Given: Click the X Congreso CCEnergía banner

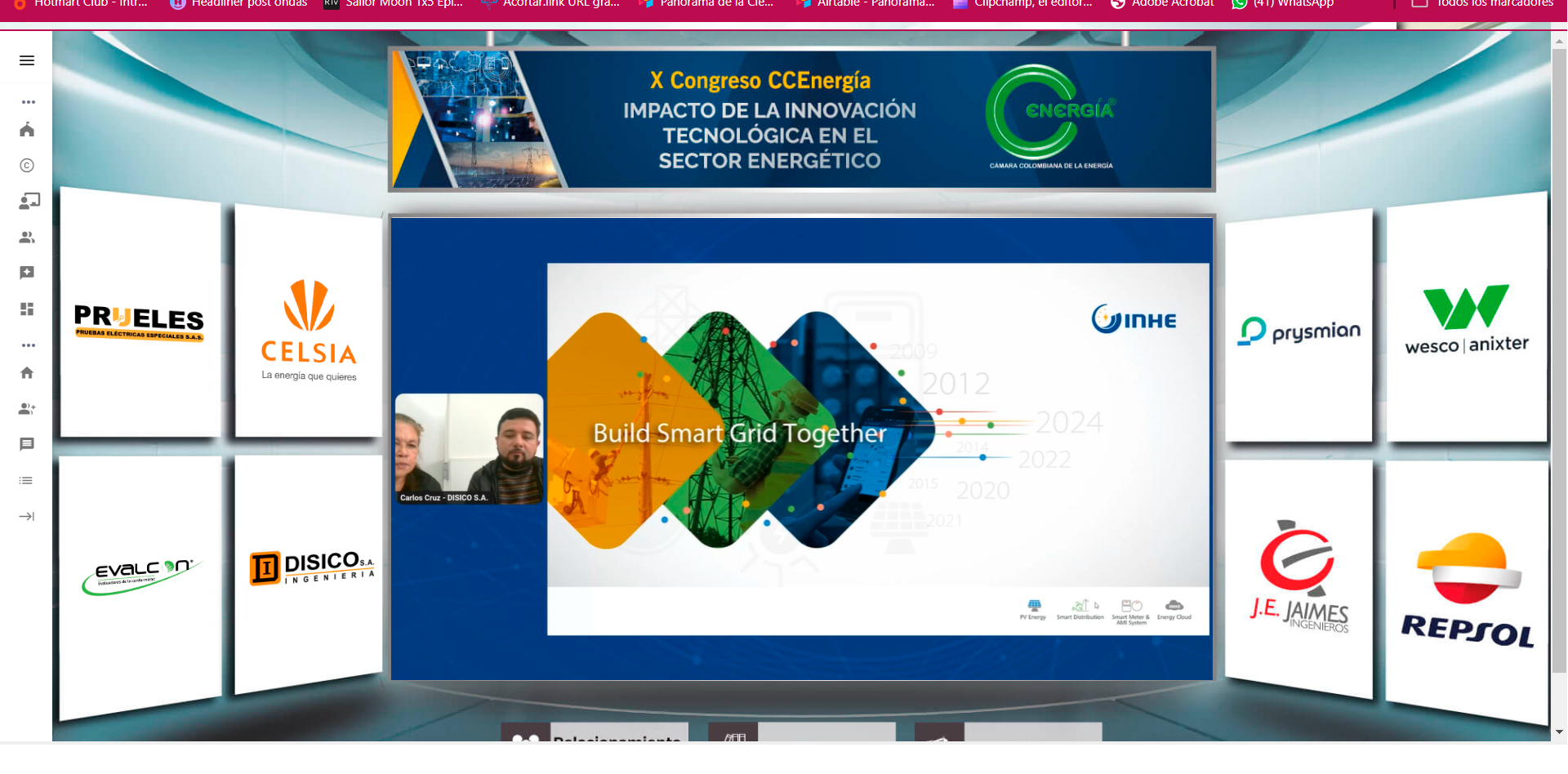Looking at the screenshot, I should [801, 119].
